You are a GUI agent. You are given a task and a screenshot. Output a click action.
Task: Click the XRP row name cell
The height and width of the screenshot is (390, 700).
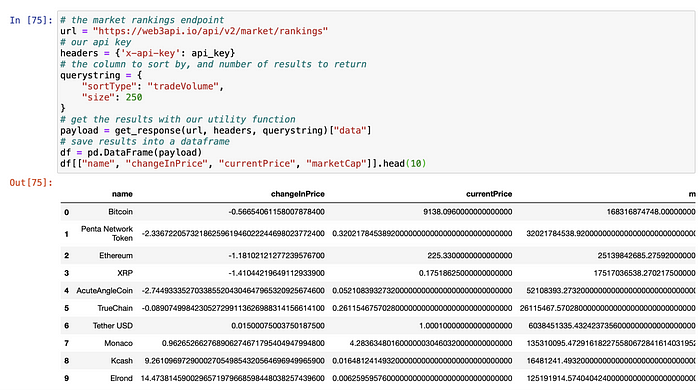[125, 273]
